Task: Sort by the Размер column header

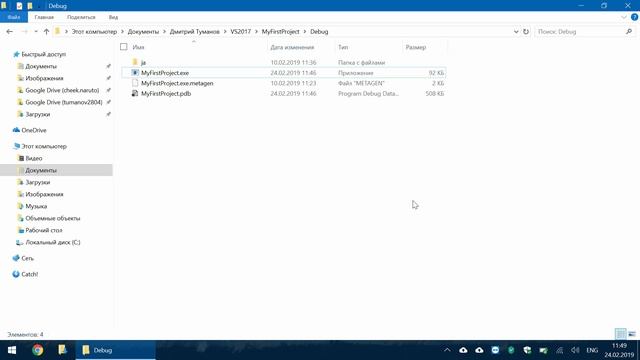Action: [416, 47]
